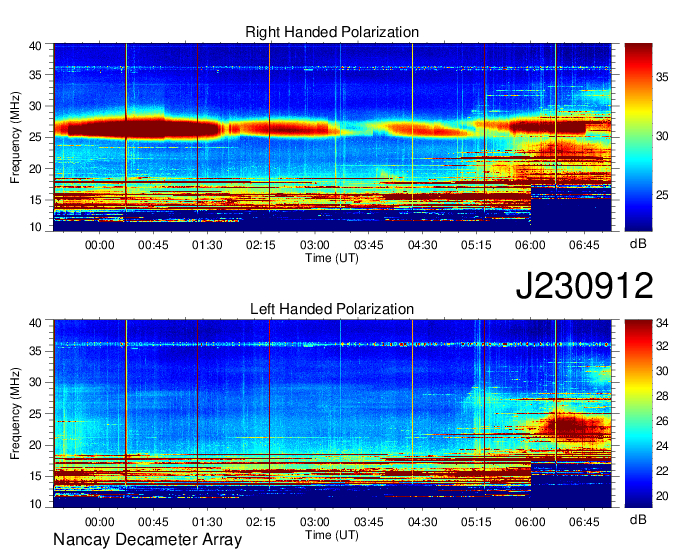Click the 03:00 time tick under Left Handed plot
This screenshot has height=552, width=680.
(314, 522)
